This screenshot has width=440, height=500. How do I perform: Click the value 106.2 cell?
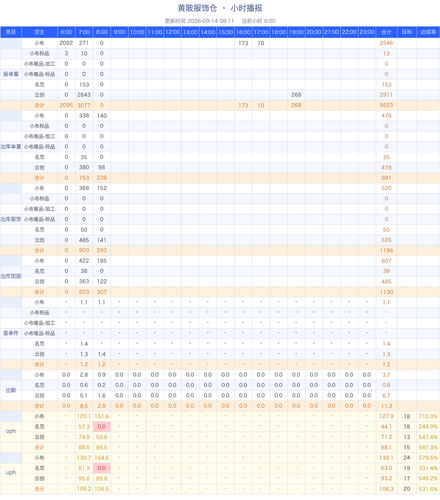(84, 489)
